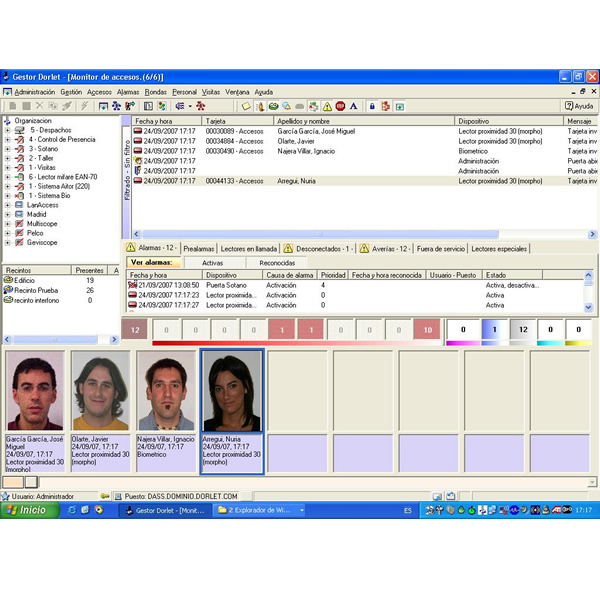Switch to the Prealarmas tab
The height and width of the screenshot is (600, 600).
pyautogui.click(x=199, y=249)
